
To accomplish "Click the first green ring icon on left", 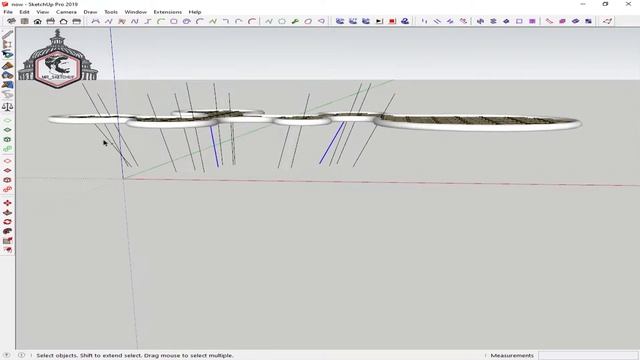I will 7,121.
